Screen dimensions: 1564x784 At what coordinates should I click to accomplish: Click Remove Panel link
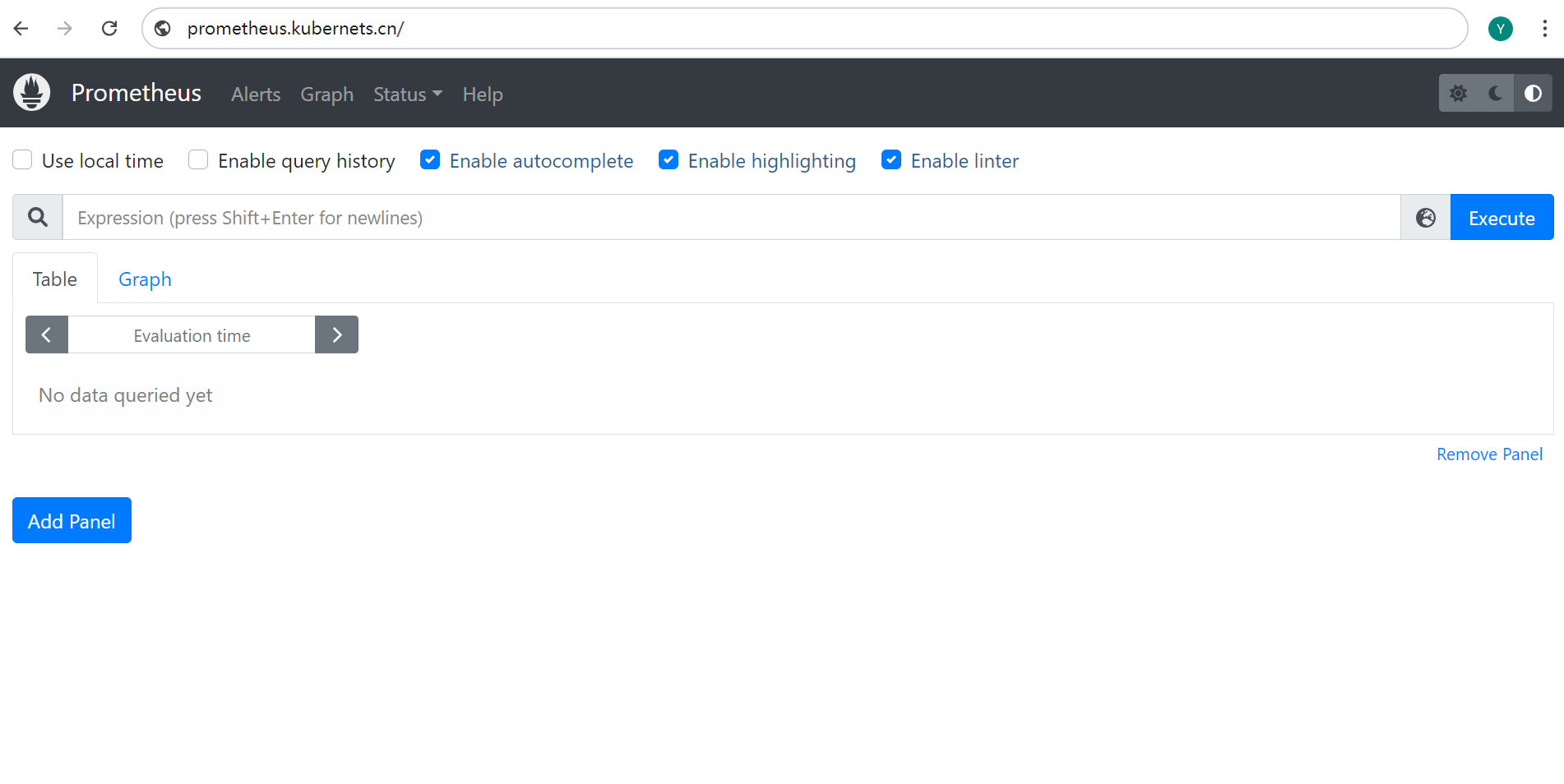(1489, 454)
